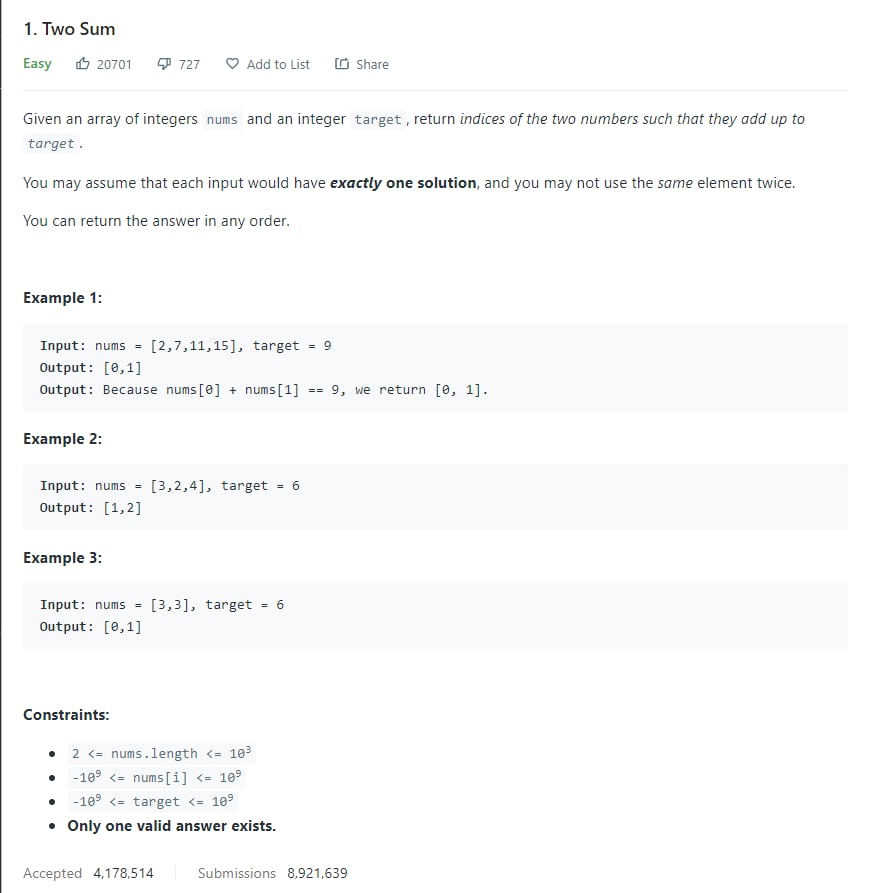869x893 pixels.
Task: Click the thumbs-down dislike icon
Action: [165, 64]
